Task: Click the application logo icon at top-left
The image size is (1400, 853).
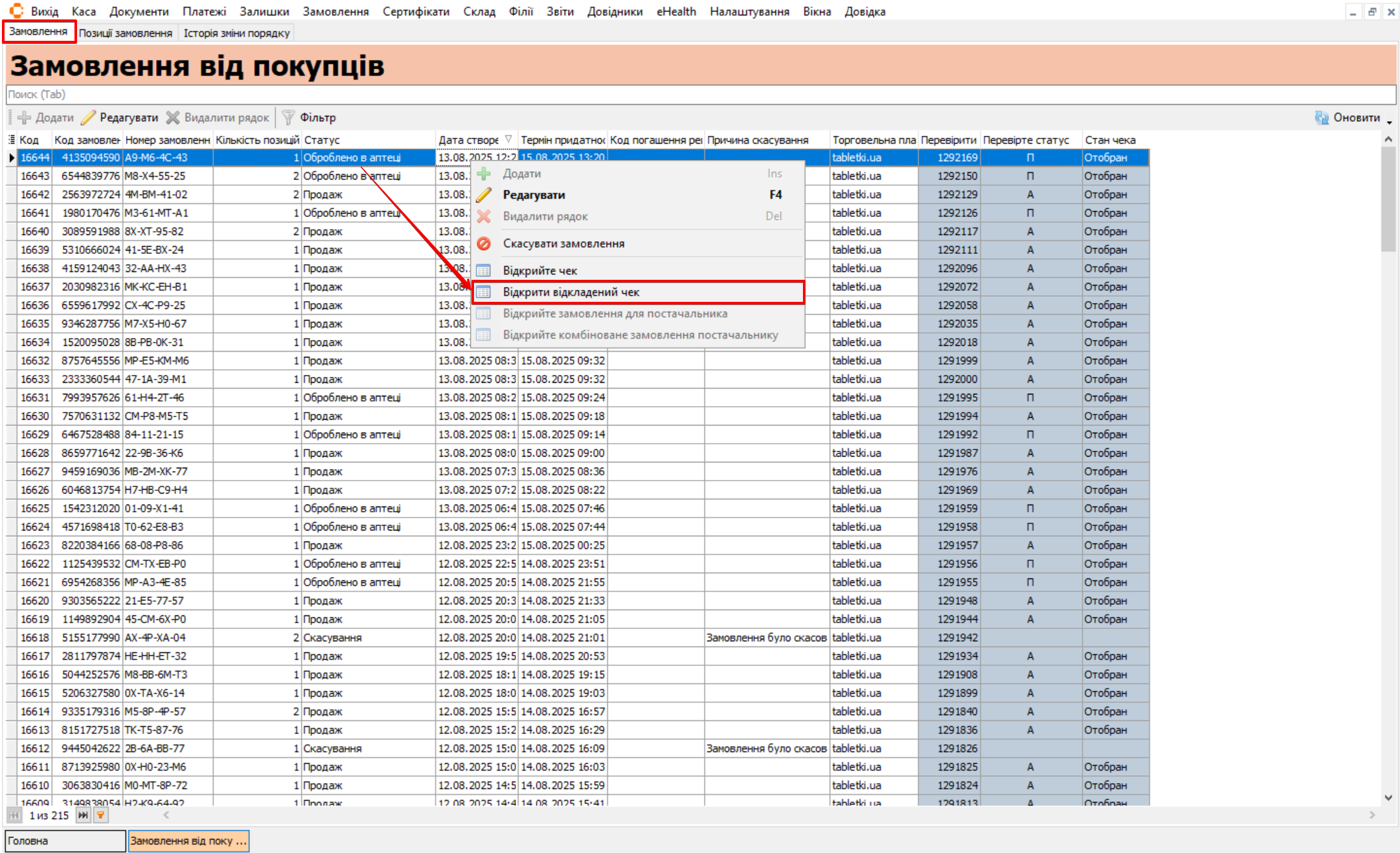Action: point(16,11)
